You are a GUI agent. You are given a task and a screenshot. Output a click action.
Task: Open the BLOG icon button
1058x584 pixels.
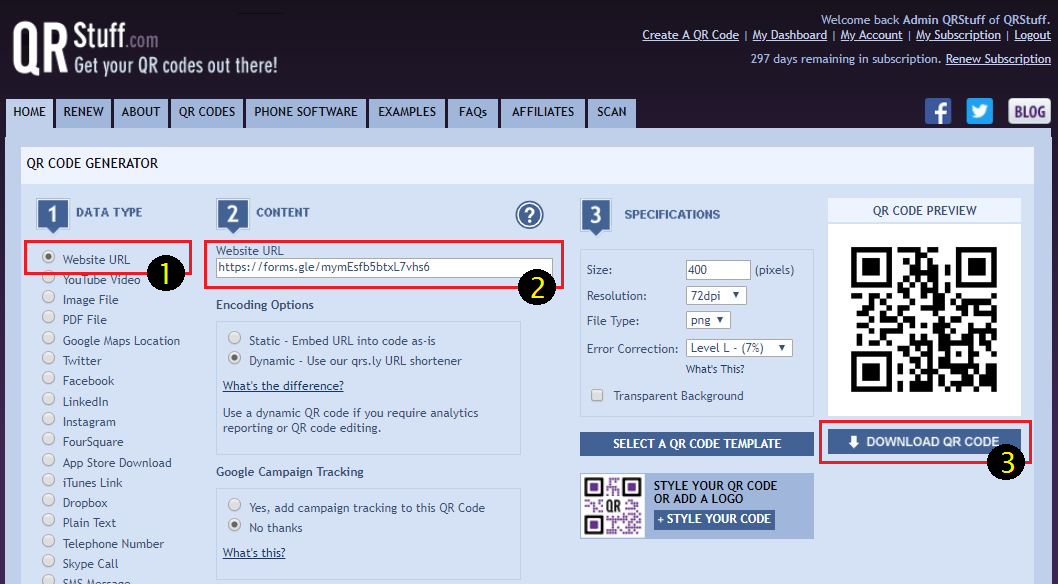tap(1030, 111)
